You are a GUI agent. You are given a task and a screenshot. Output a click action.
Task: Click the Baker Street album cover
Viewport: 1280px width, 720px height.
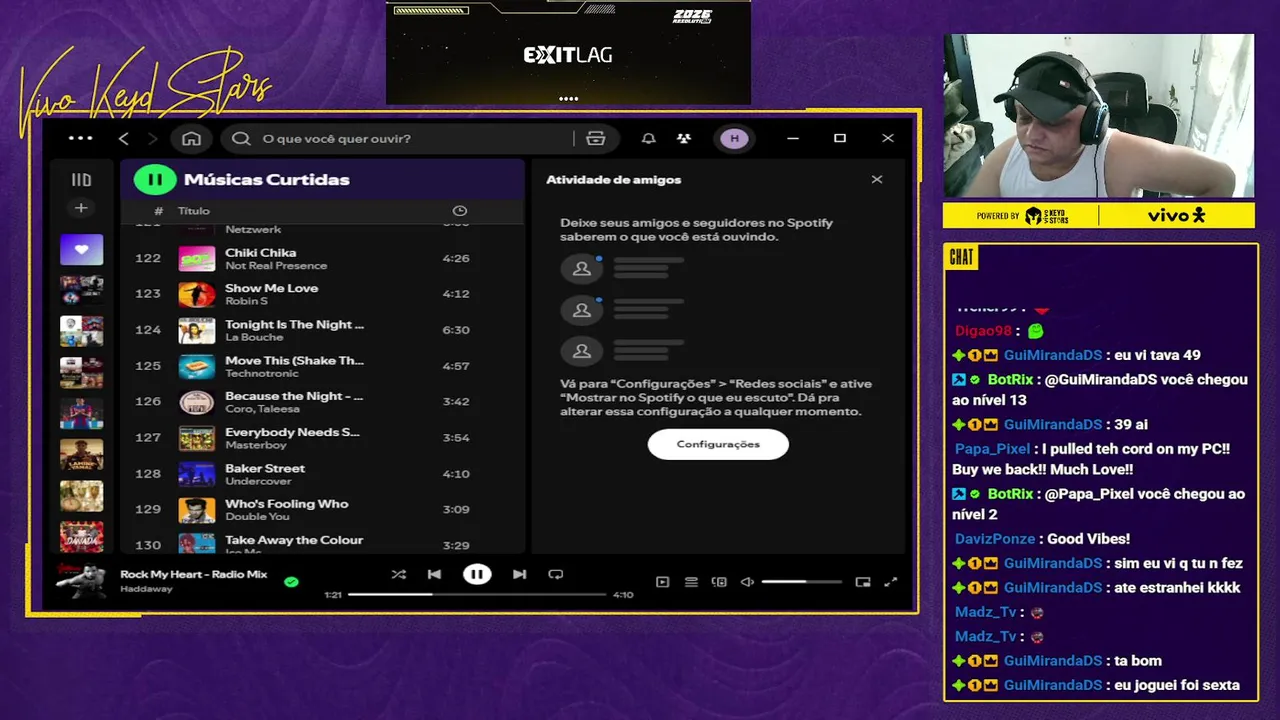[197, 474]
